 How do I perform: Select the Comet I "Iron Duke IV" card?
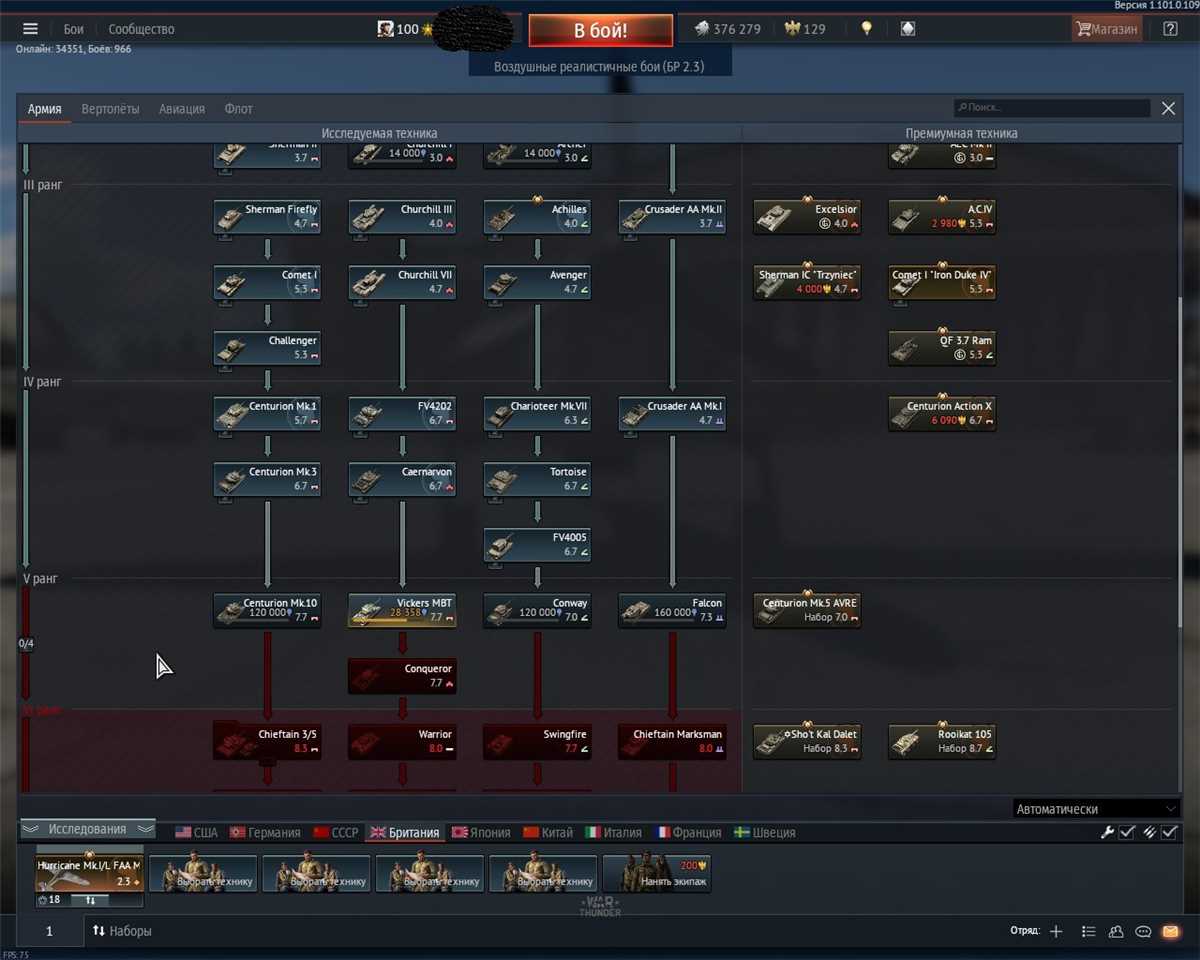pos(942,283)
